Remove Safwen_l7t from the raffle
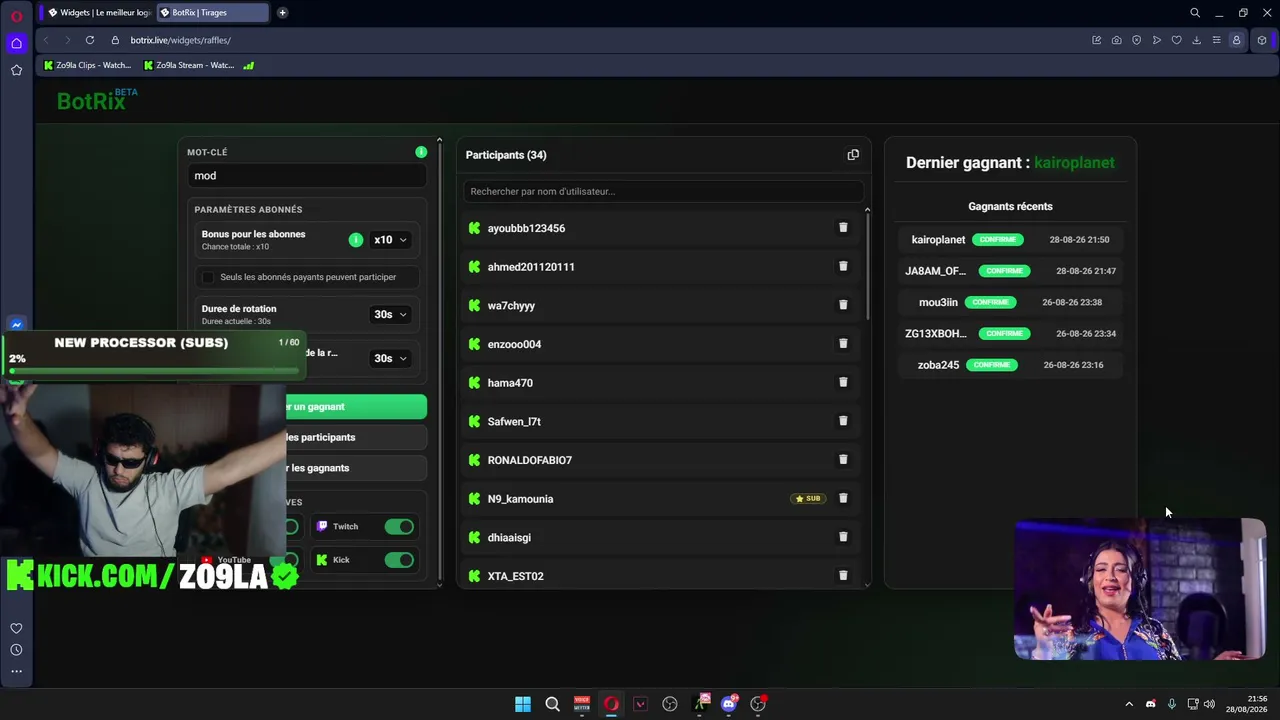 tap(843, 421)
